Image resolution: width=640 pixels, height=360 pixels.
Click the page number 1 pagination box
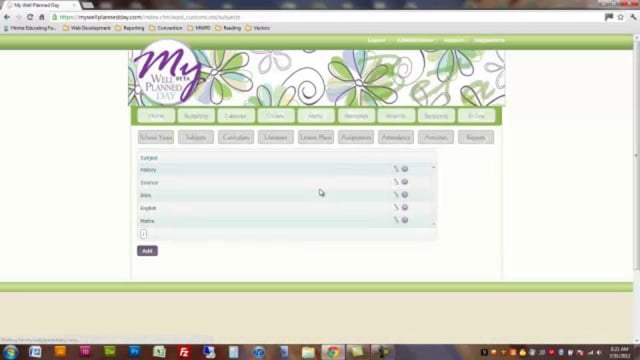click(x=143, y=234)
